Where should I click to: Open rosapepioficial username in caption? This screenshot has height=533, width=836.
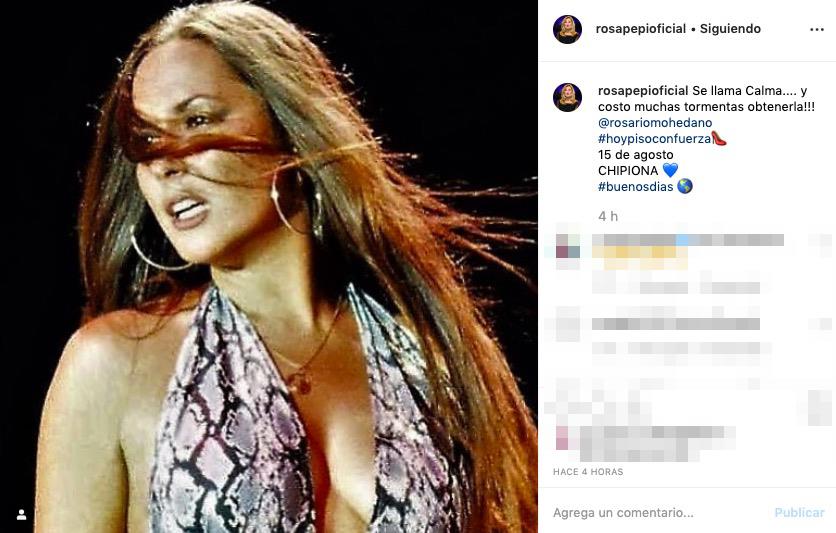643,91
